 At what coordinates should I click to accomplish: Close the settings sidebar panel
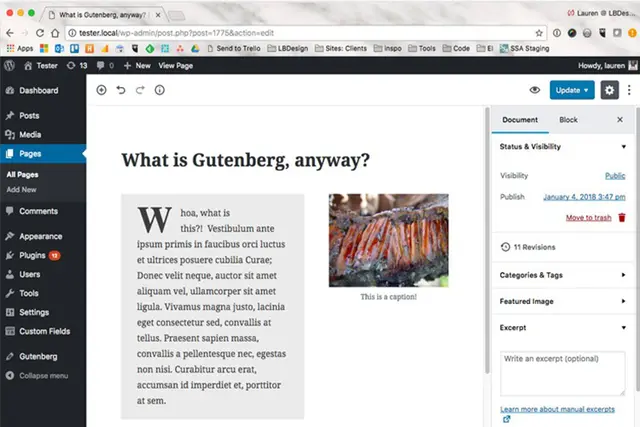(620, 120)
